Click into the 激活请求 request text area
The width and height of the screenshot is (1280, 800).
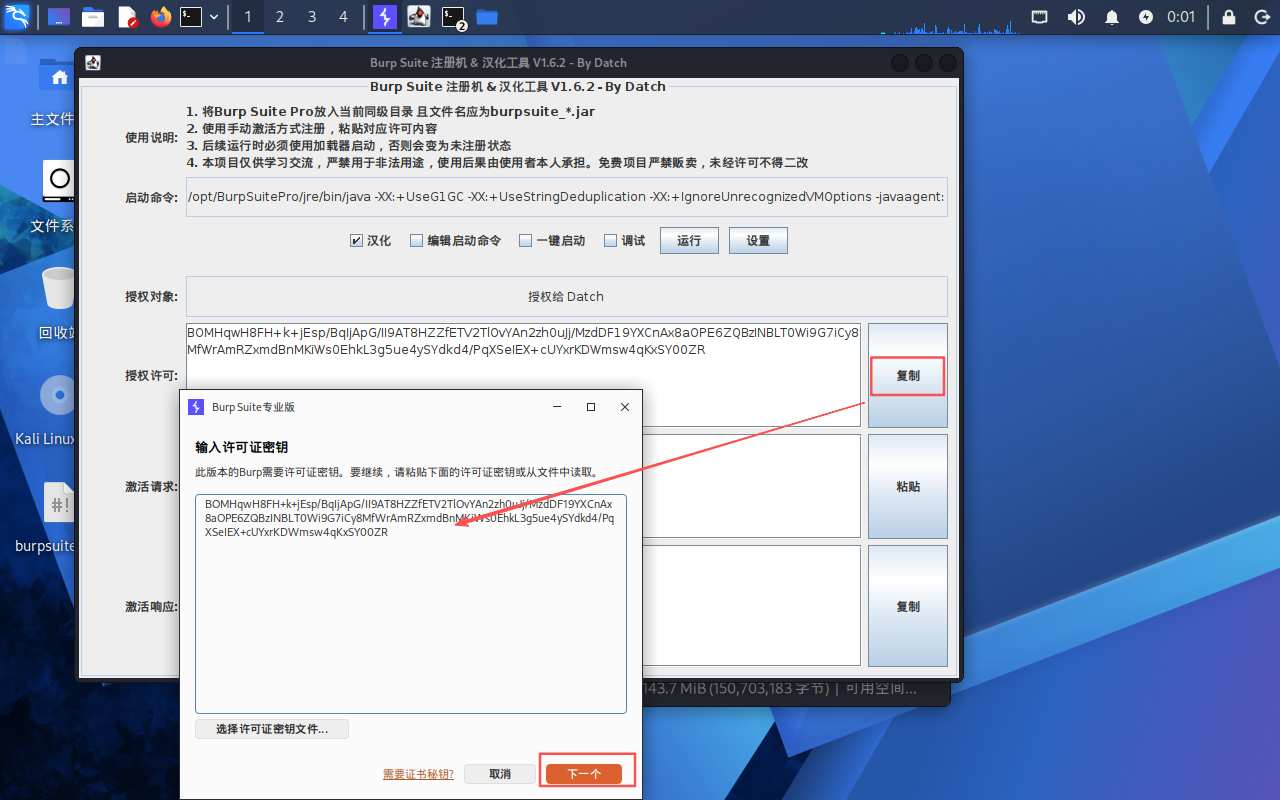click(750, 486)
